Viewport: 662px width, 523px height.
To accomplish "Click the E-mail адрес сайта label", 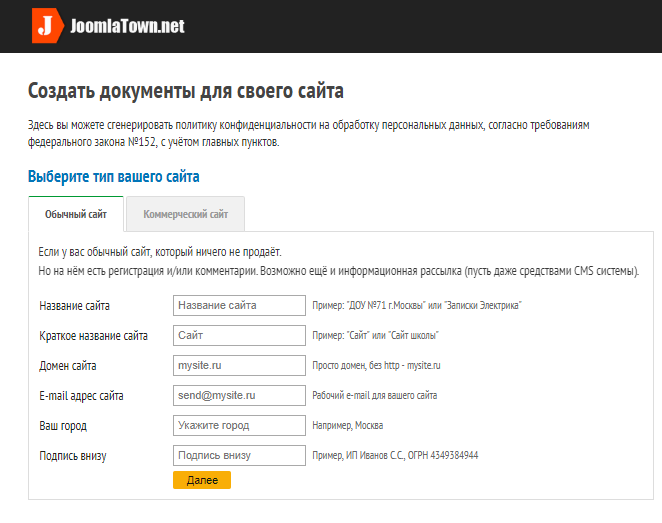I will (81, 396).
